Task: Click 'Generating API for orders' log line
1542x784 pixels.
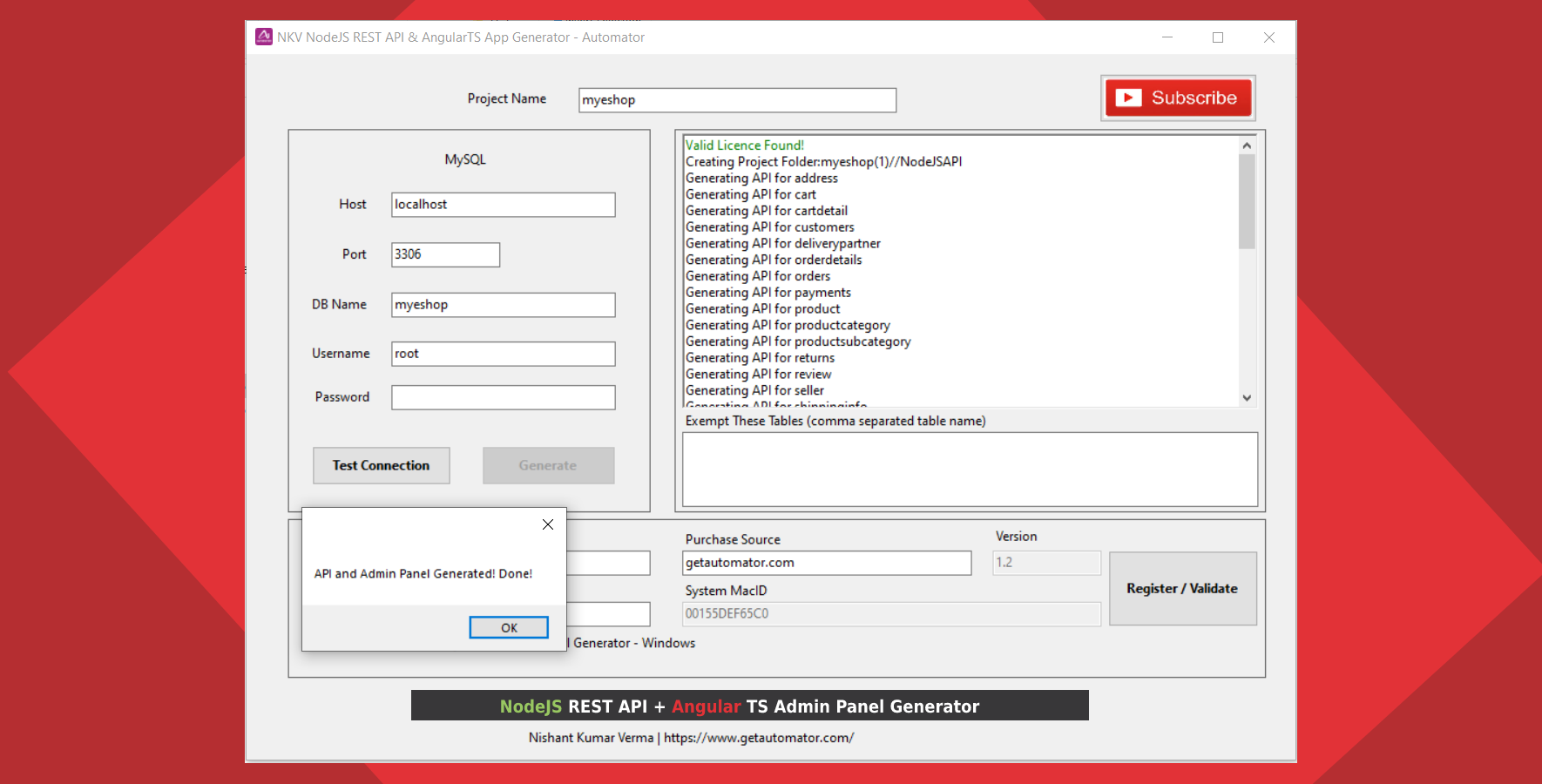Action: click(758, 277)
